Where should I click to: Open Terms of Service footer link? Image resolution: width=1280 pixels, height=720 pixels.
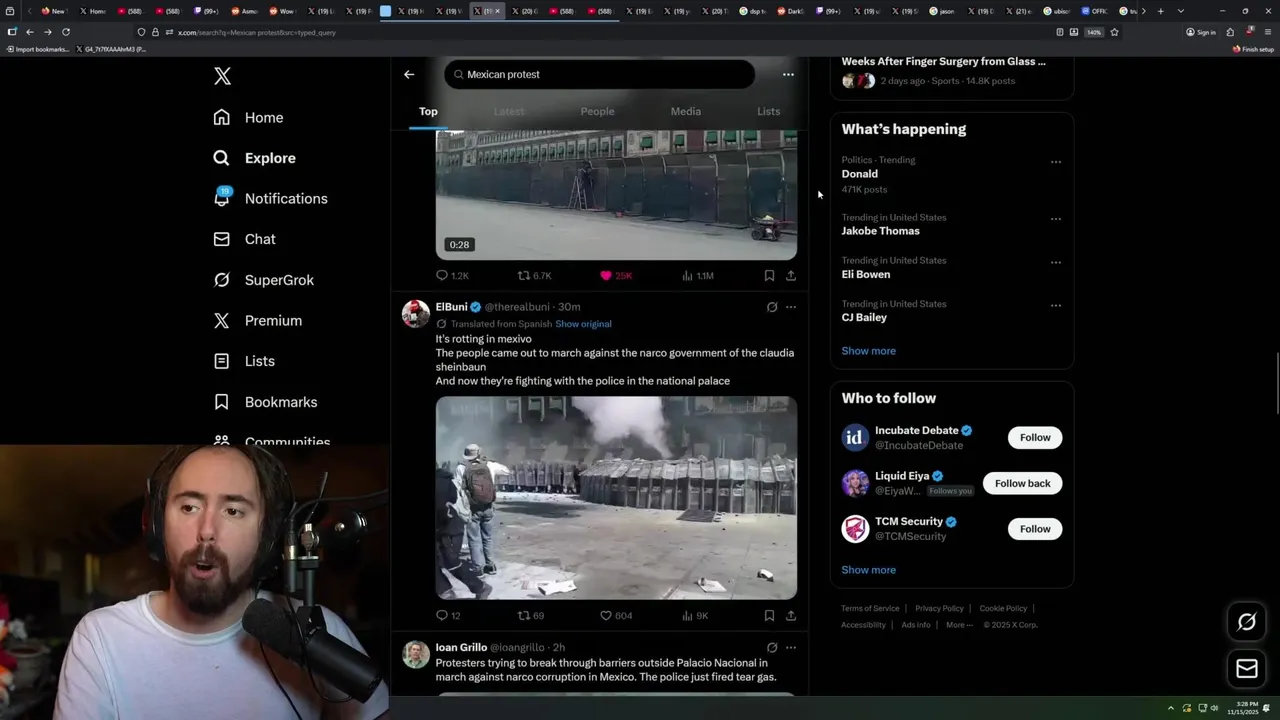(870, 608)
